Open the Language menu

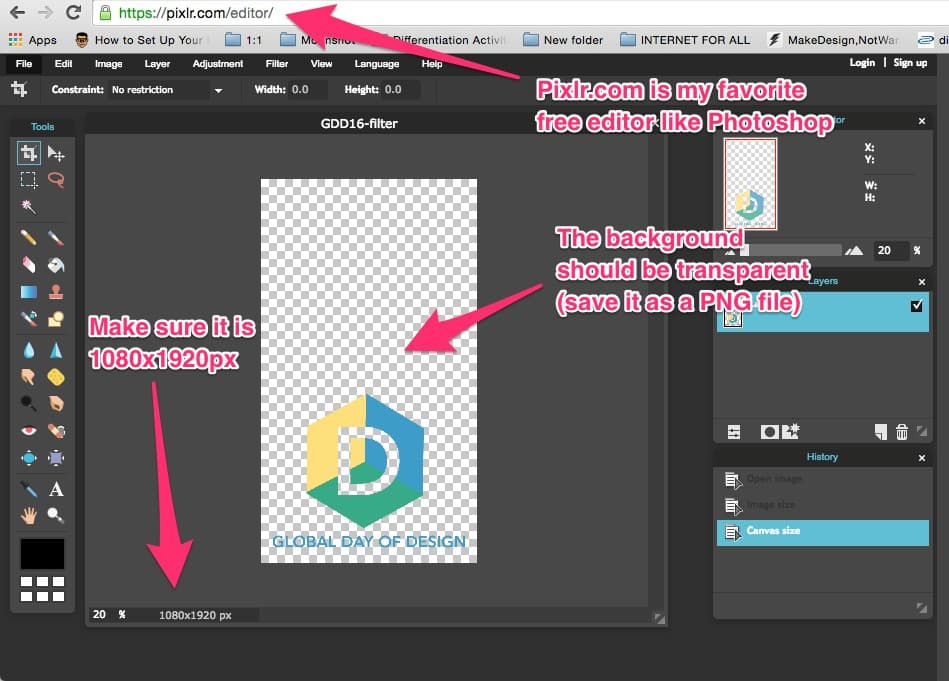point(376,64)
